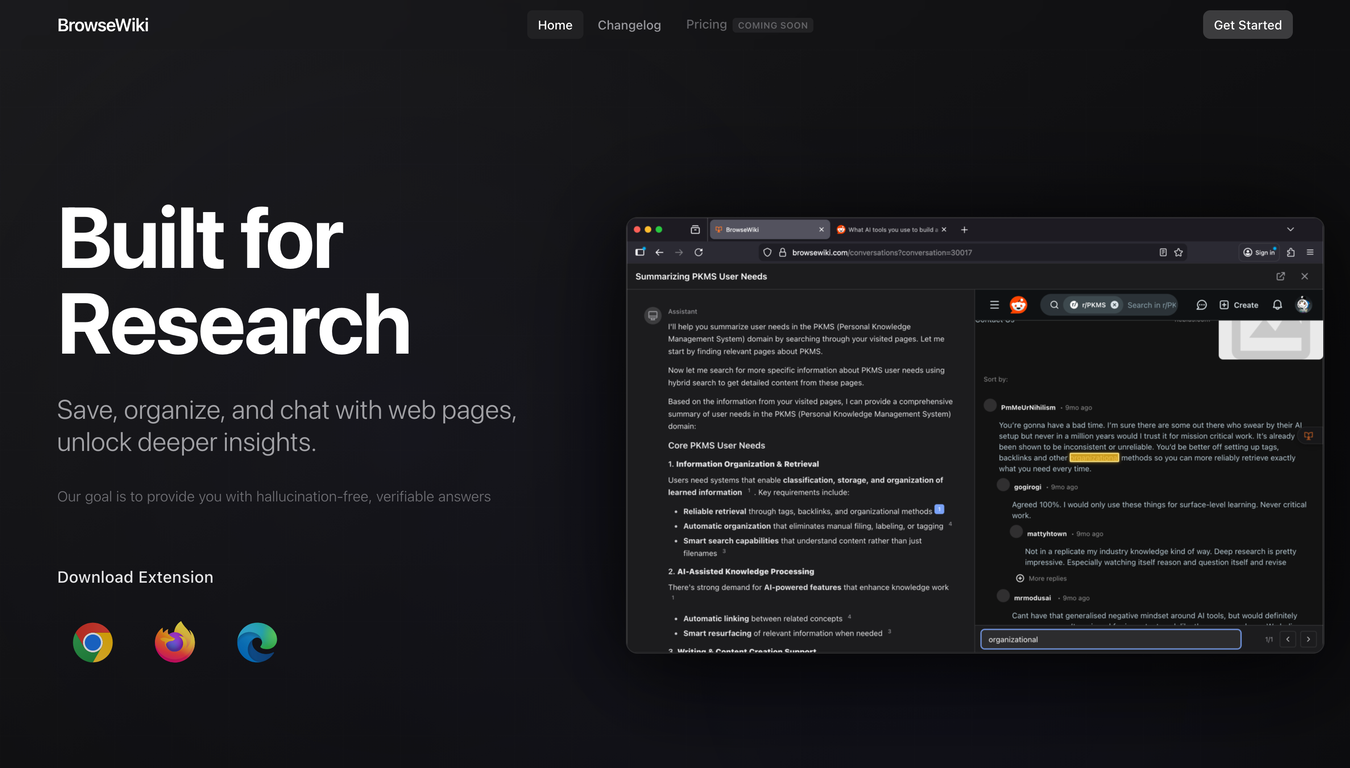Select Home in the top navigation
Image resolution: width=1350 pixels, height=768 pixels.
[555, 24]
